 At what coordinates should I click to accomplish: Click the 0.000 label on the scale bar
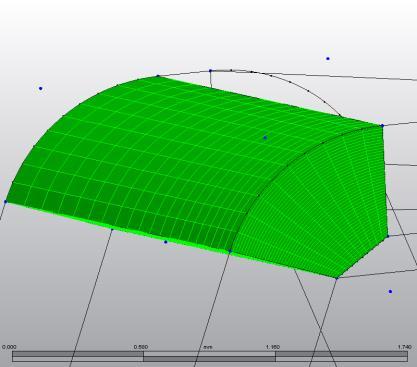(9, 347)
